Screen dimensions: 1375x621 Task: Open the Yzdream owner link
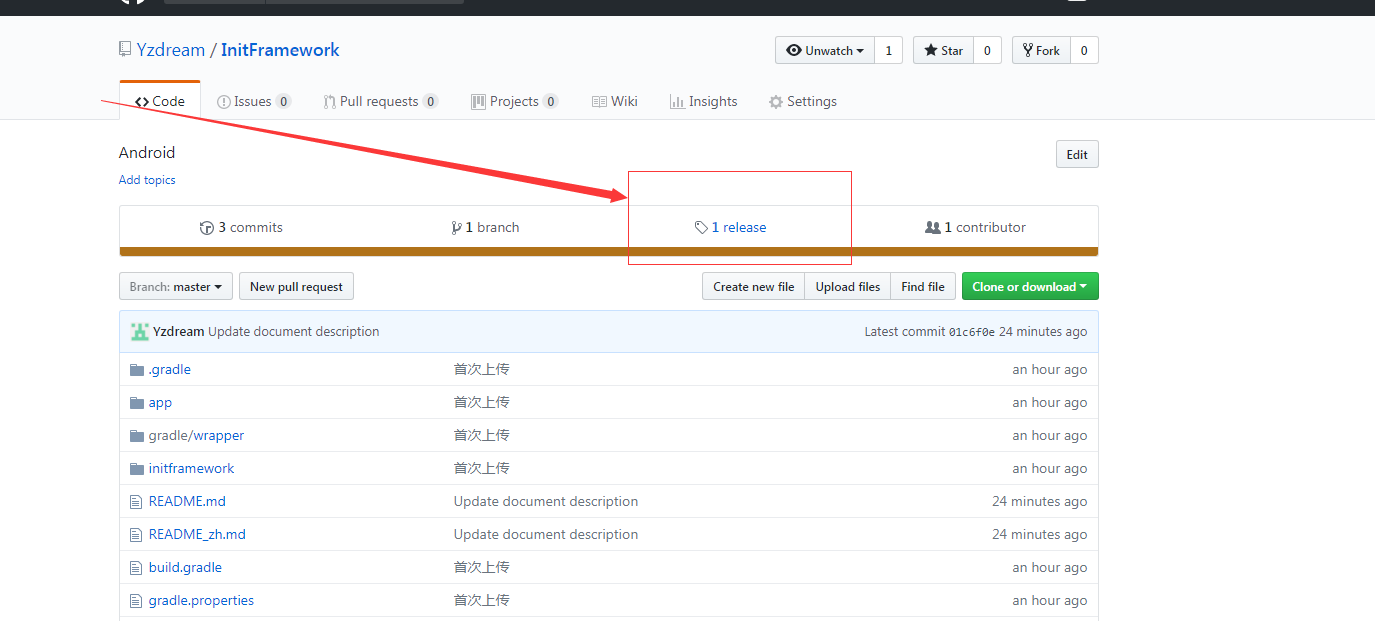pyautogui.click(x=171, y=50)
